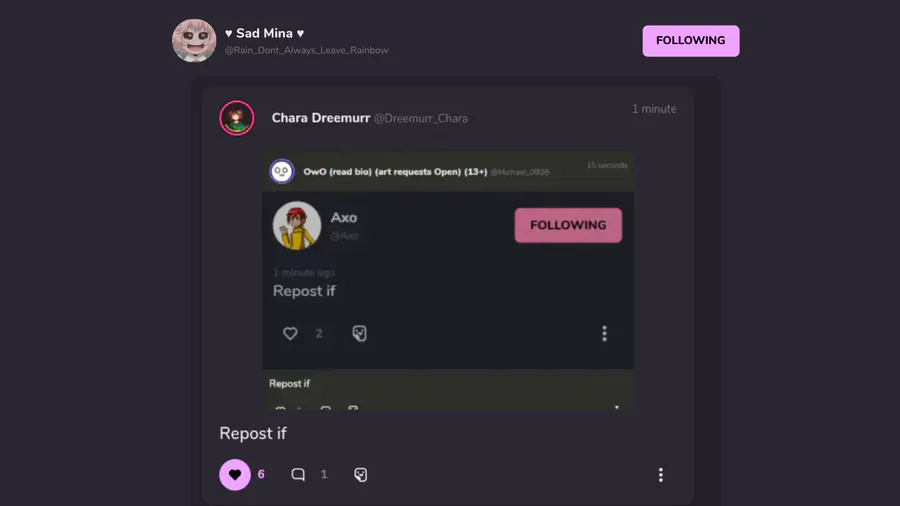Open the partially visible options dots below embedded post
The height and width of the screenshot is (506, 900).
[x=617, y=407]
